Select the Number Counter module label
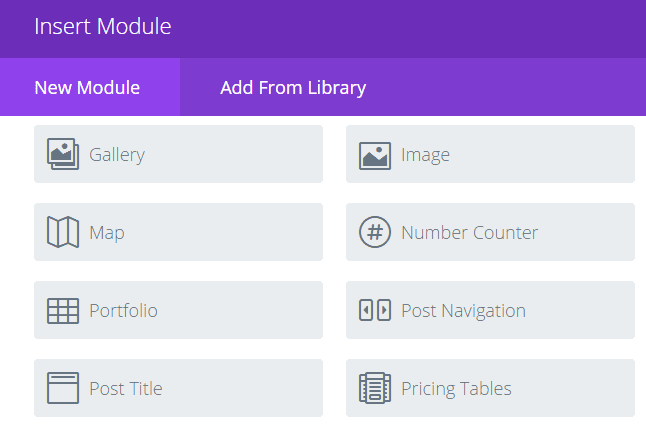This screenshot has width=646, height=426. 469,233
